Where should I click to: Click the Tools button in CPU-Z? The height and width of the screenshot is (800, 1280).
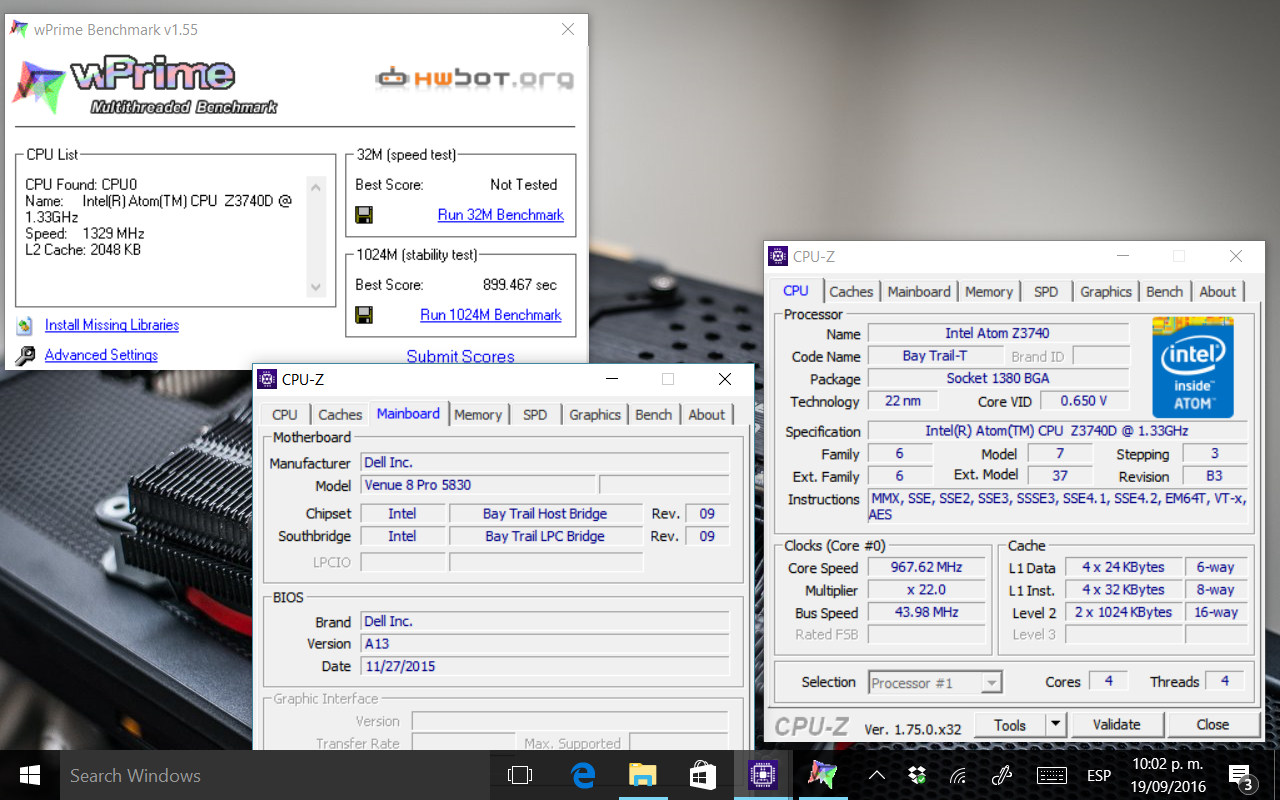click(1010, 724)
